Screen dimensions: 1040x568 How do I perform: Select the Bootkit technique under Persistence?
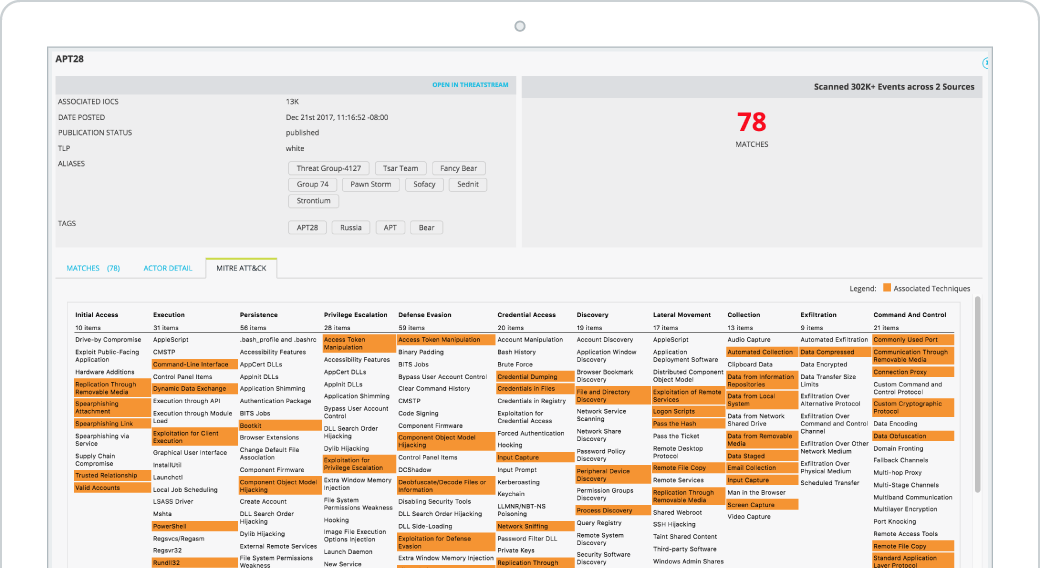pyautogui.click(x=280, y=425)
